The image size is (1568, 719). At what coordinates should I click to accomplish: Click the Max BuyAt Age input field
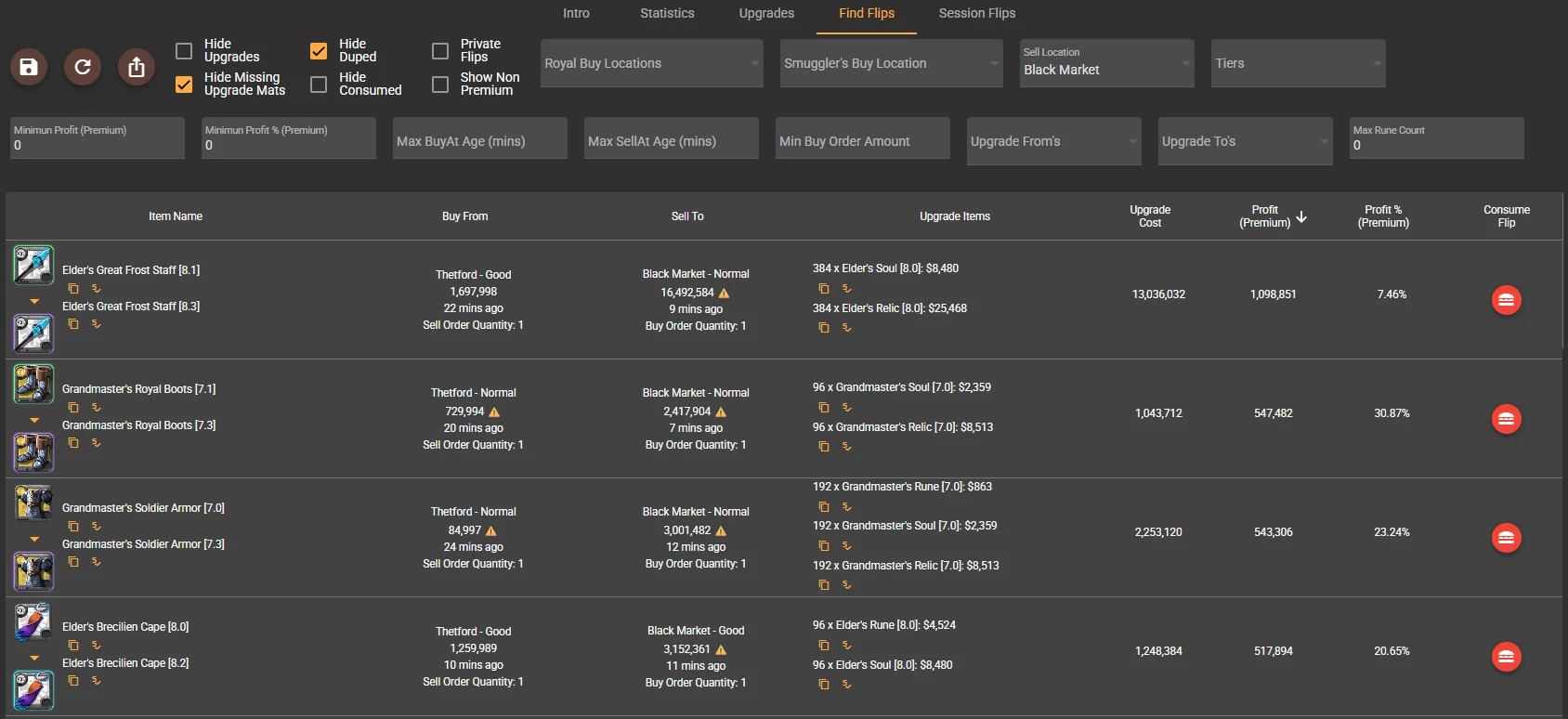(479, 141)
